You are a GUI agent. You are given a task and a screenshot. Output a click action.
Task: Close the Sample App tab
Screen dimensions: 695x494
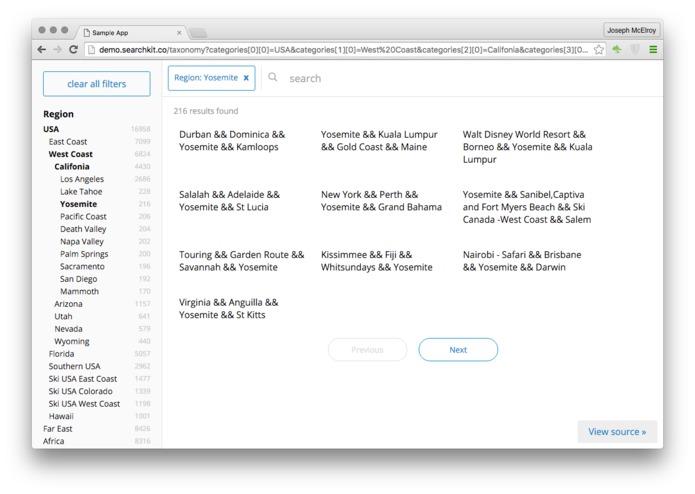click(179, 32)
